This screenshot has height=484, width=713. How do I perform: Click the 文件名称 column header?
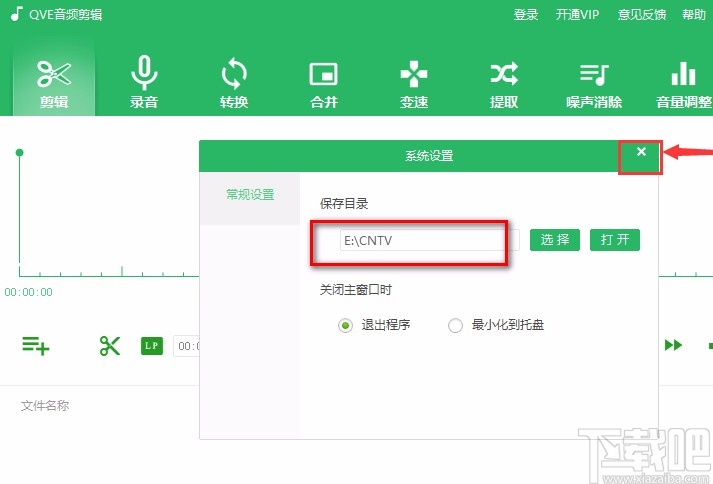(x=45, y=405)
